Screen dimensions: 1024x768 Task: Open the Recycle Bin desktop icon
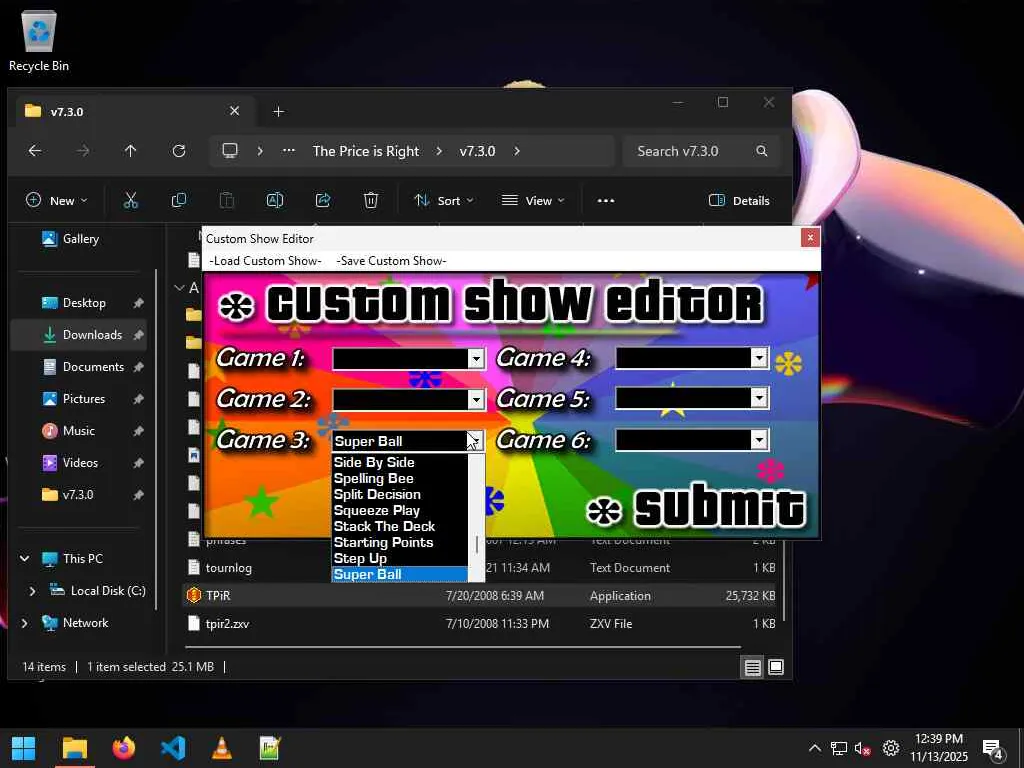tap(39, 42)
